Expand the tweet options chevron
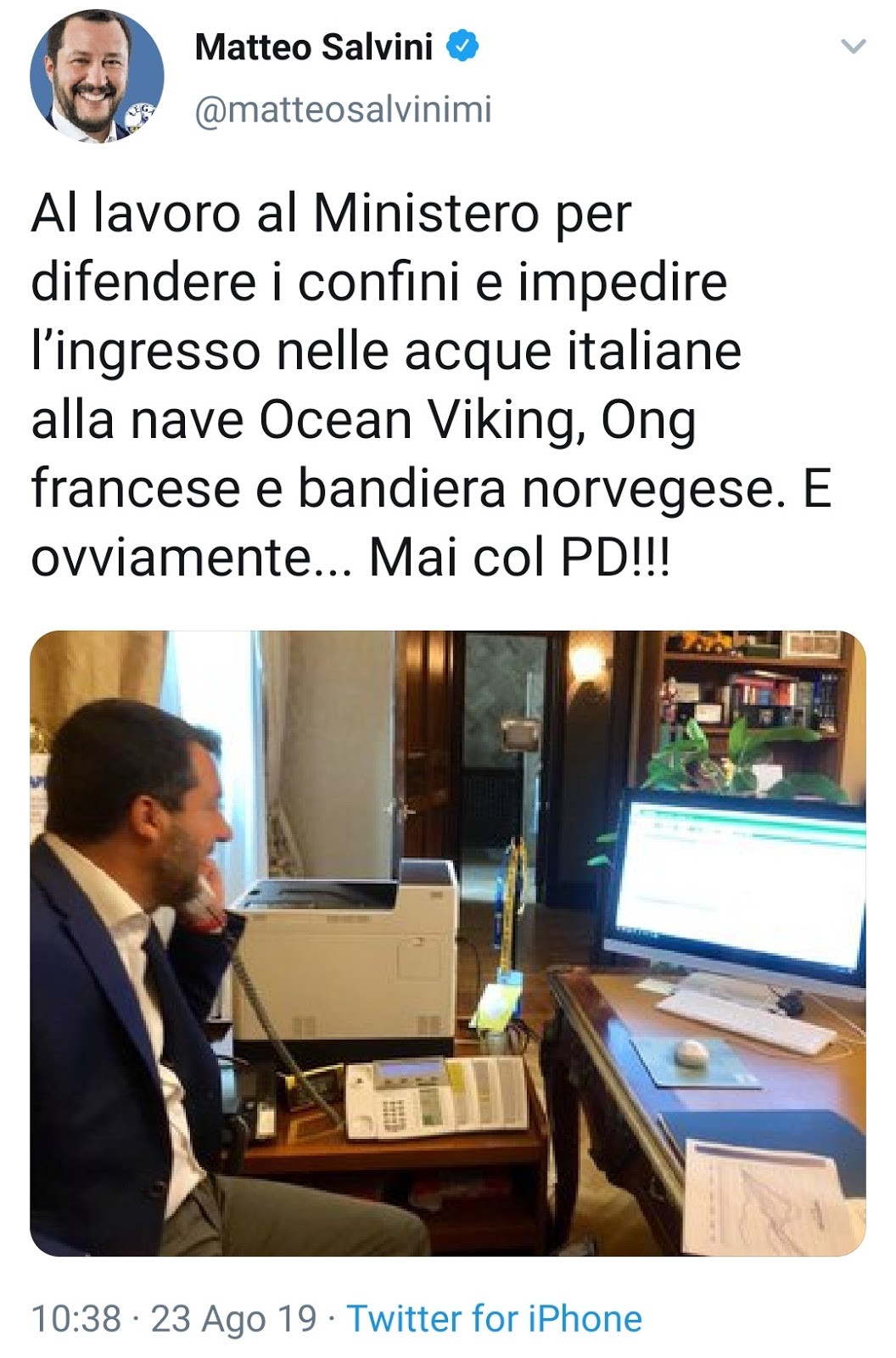 pyautogui.click(x=853, y=47)
